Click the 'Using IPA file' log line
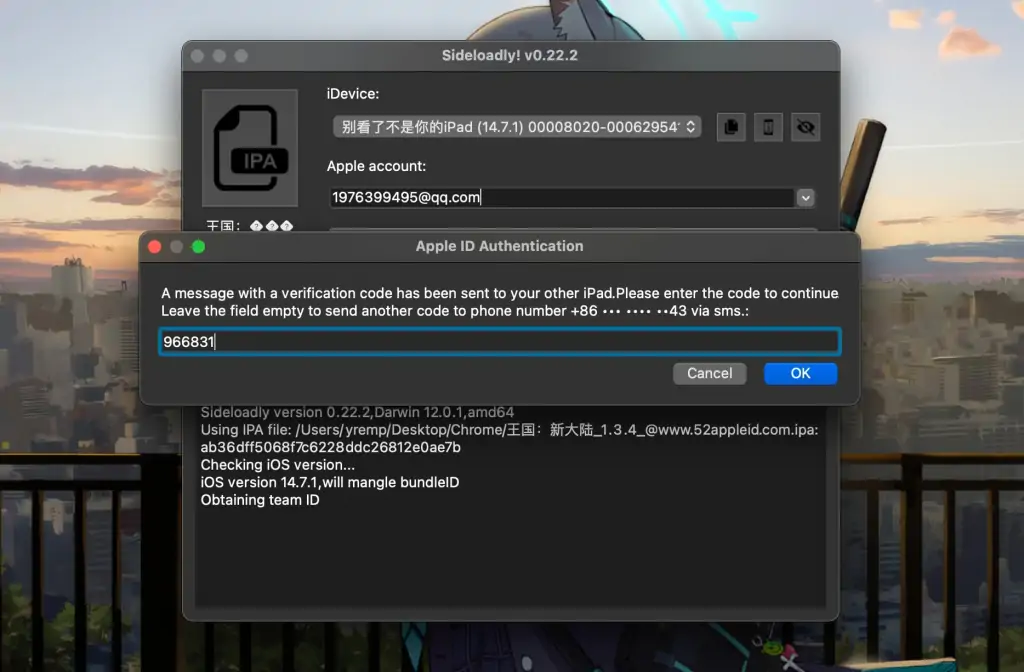This screenshot has height=672, width=1024. pos(509,430)
